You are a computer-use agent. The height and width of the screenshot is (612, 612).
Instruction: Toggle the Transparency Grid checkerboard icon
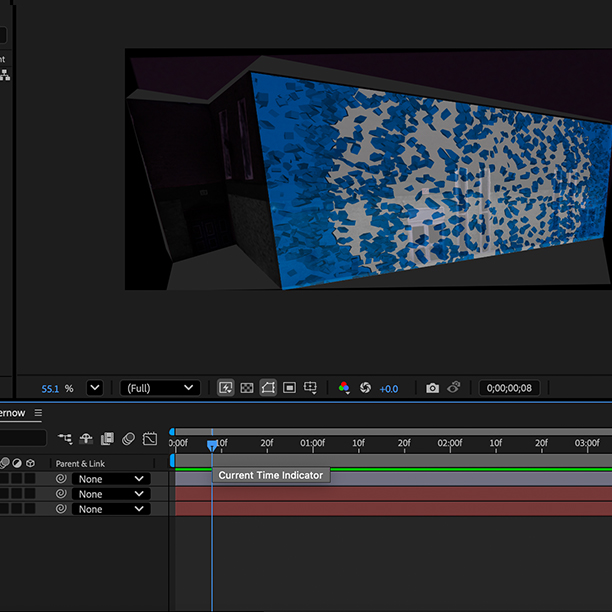click(247, 388)
